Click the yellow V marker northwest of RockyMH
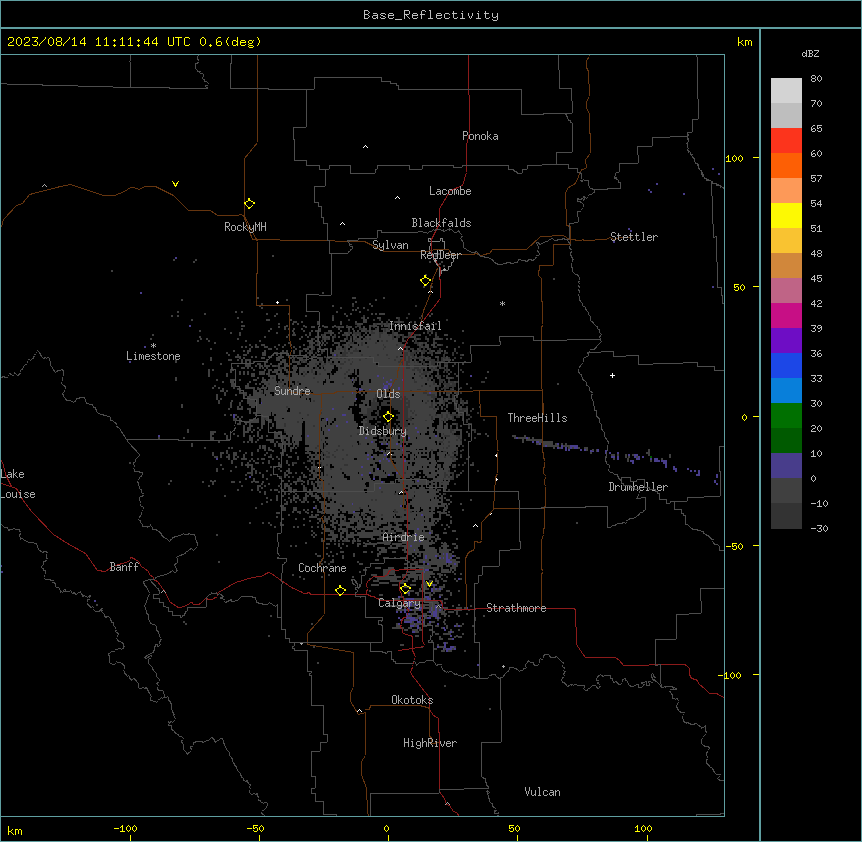This screenshot has width=862, height=842. [175, 184]
